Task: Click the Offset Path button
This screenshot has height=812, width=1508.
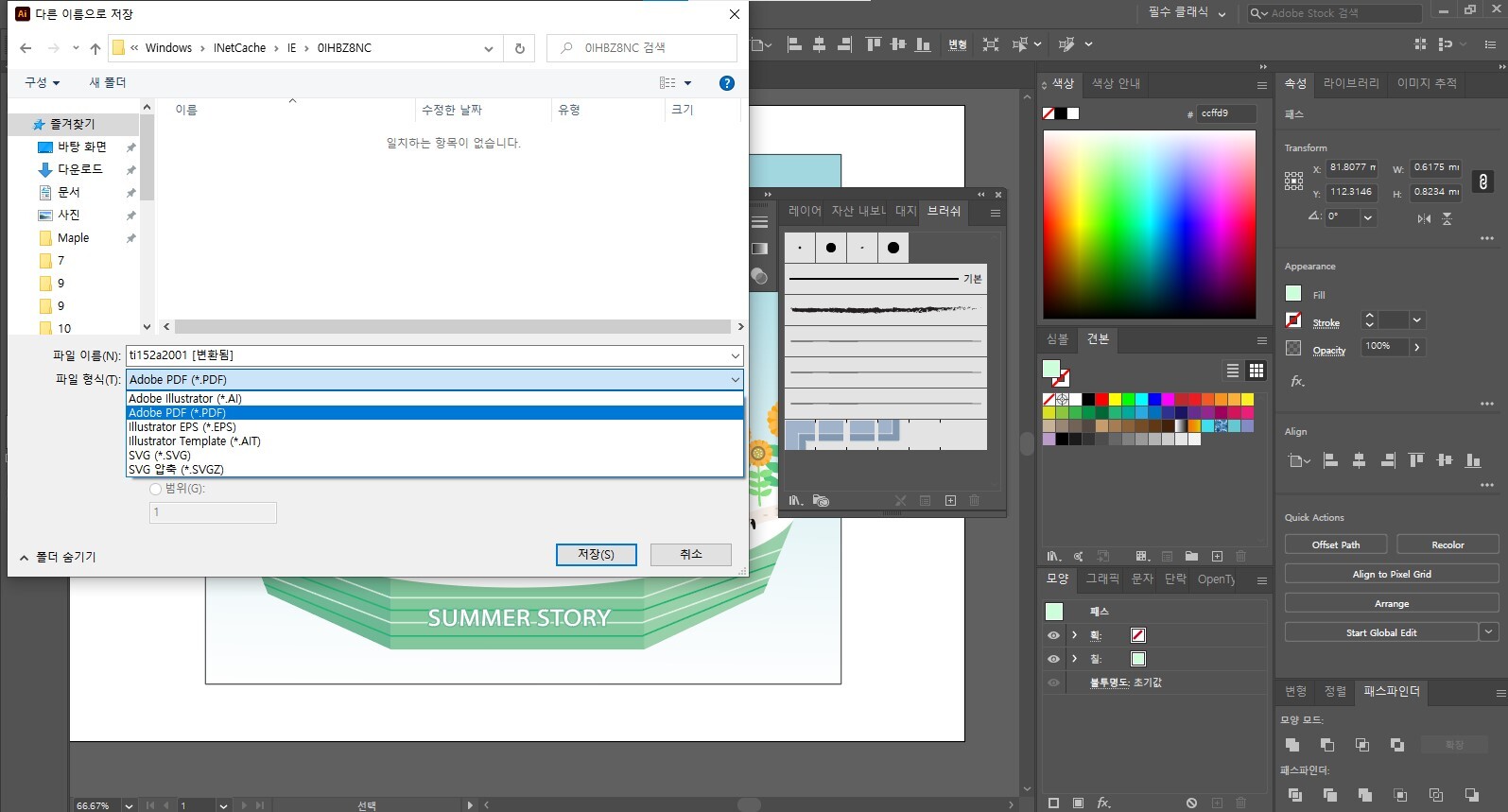Action: point(1335,544)
